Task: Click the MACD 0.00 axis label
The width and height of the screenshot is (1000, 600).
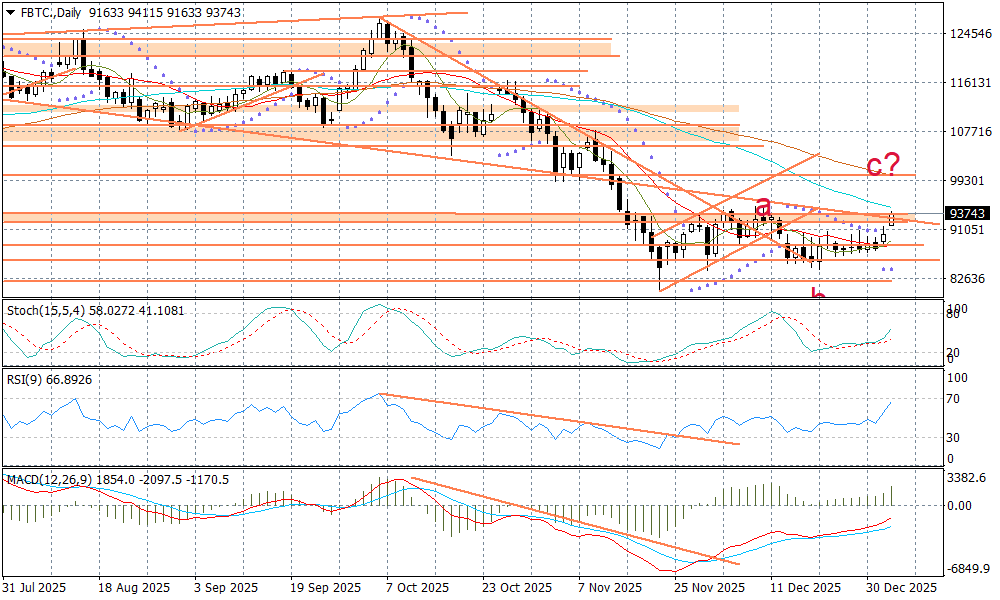Action: (960, 506)
